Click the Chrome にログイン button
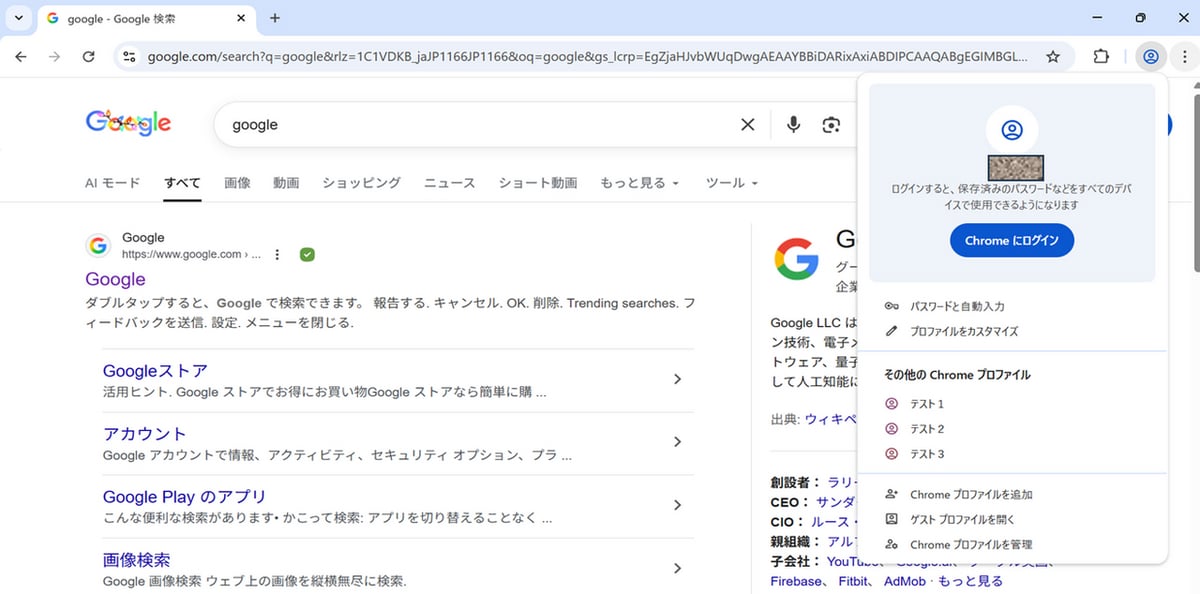This screenshot has height=594, width=1200. 1011,241
